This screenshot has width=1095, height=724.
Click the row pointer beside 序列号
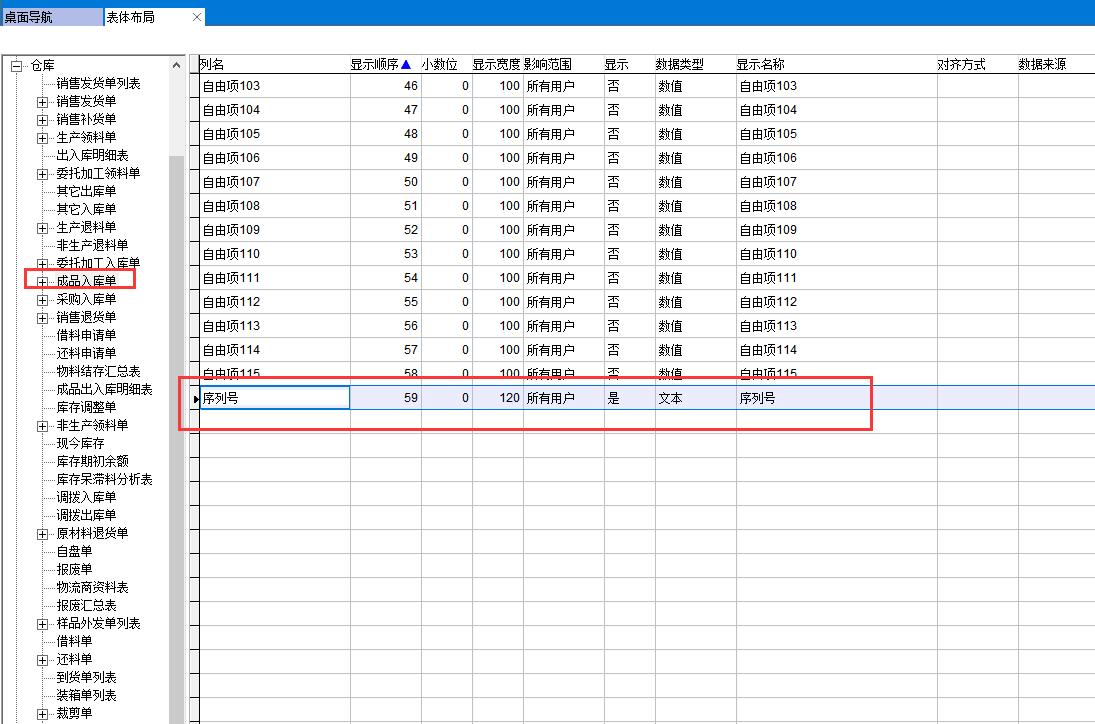pos(195,399)
